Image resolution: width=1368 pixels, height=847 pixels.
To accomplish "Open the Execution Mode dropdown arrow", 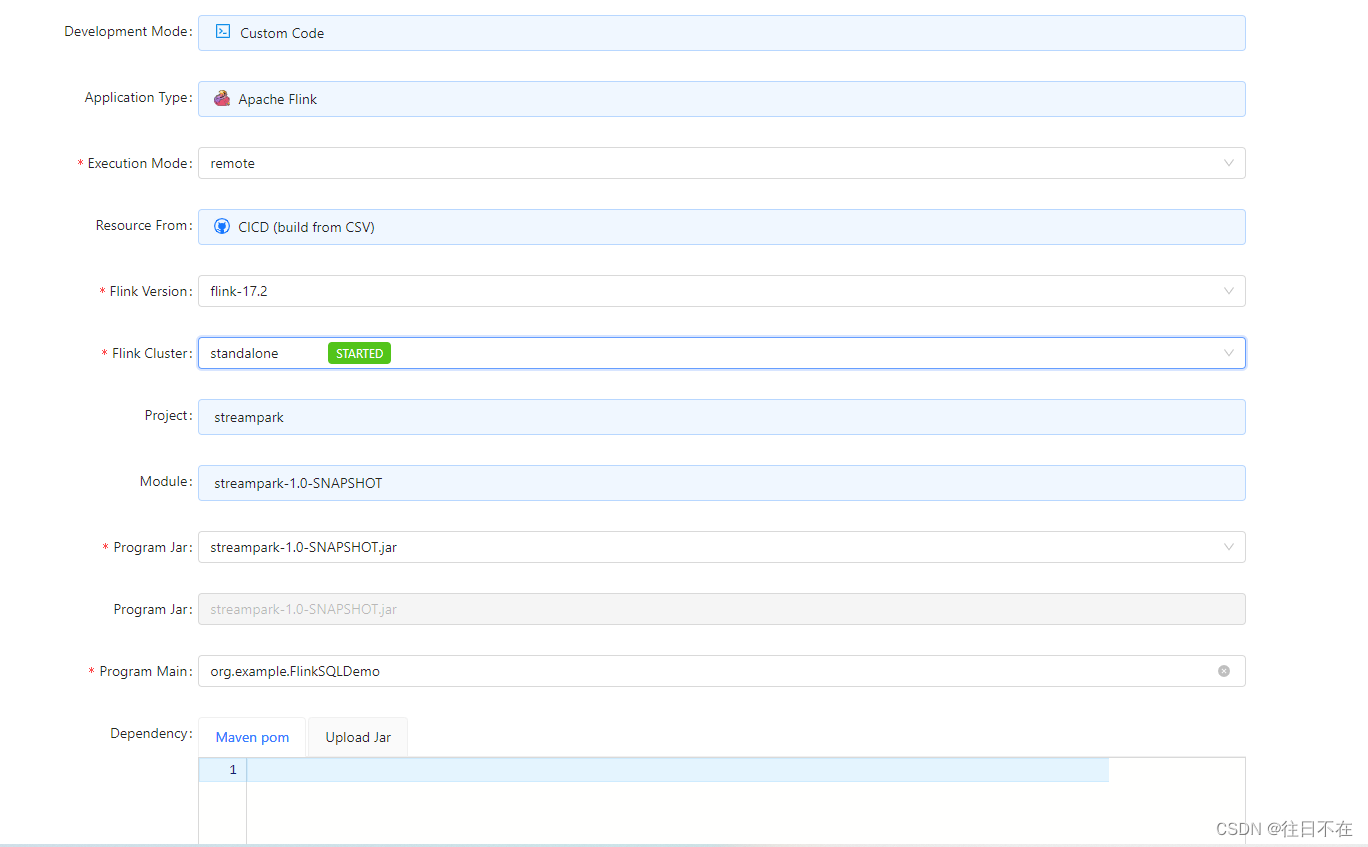I will point(1229,163).
